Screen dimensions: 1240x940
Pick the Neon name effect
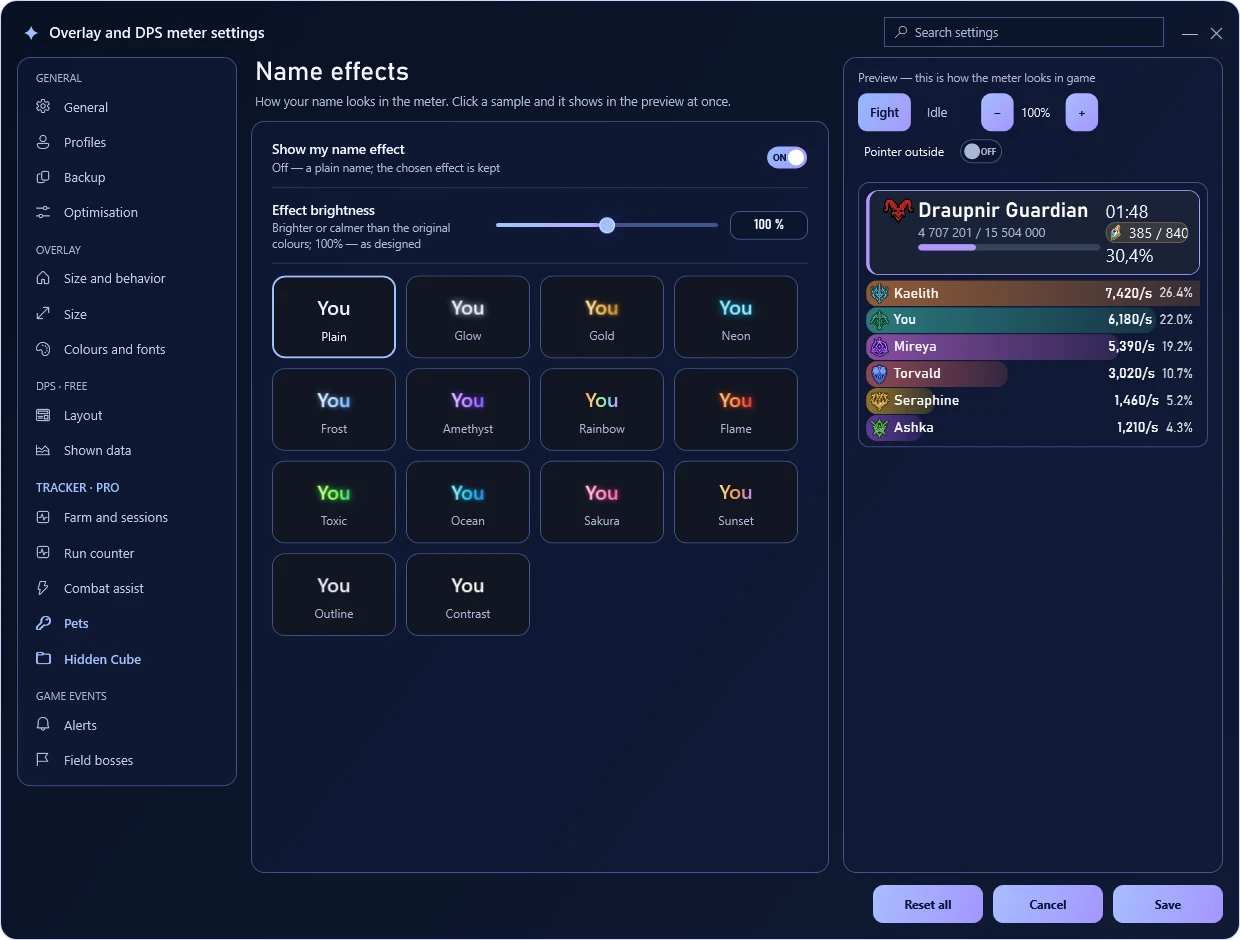(x=736, y=317)
